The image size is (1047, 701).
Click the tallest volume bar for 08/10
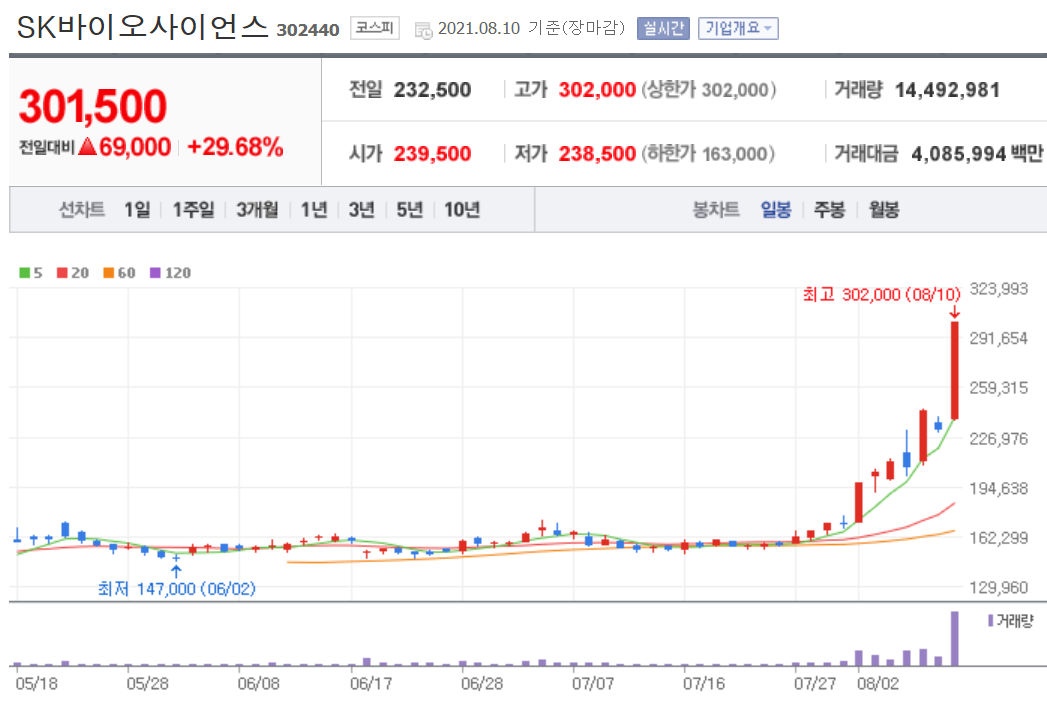point(955,638)
